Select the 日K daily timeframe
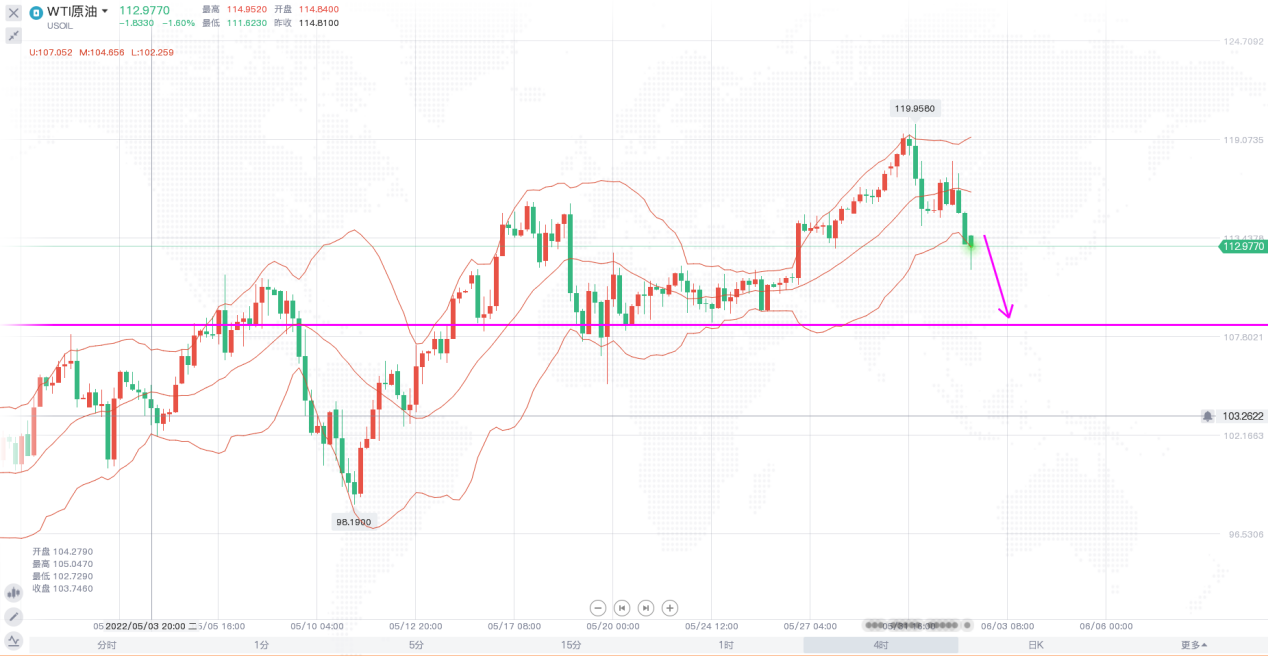The height and width of the screenshot is (656, 1268). [x=1035, y=645]
